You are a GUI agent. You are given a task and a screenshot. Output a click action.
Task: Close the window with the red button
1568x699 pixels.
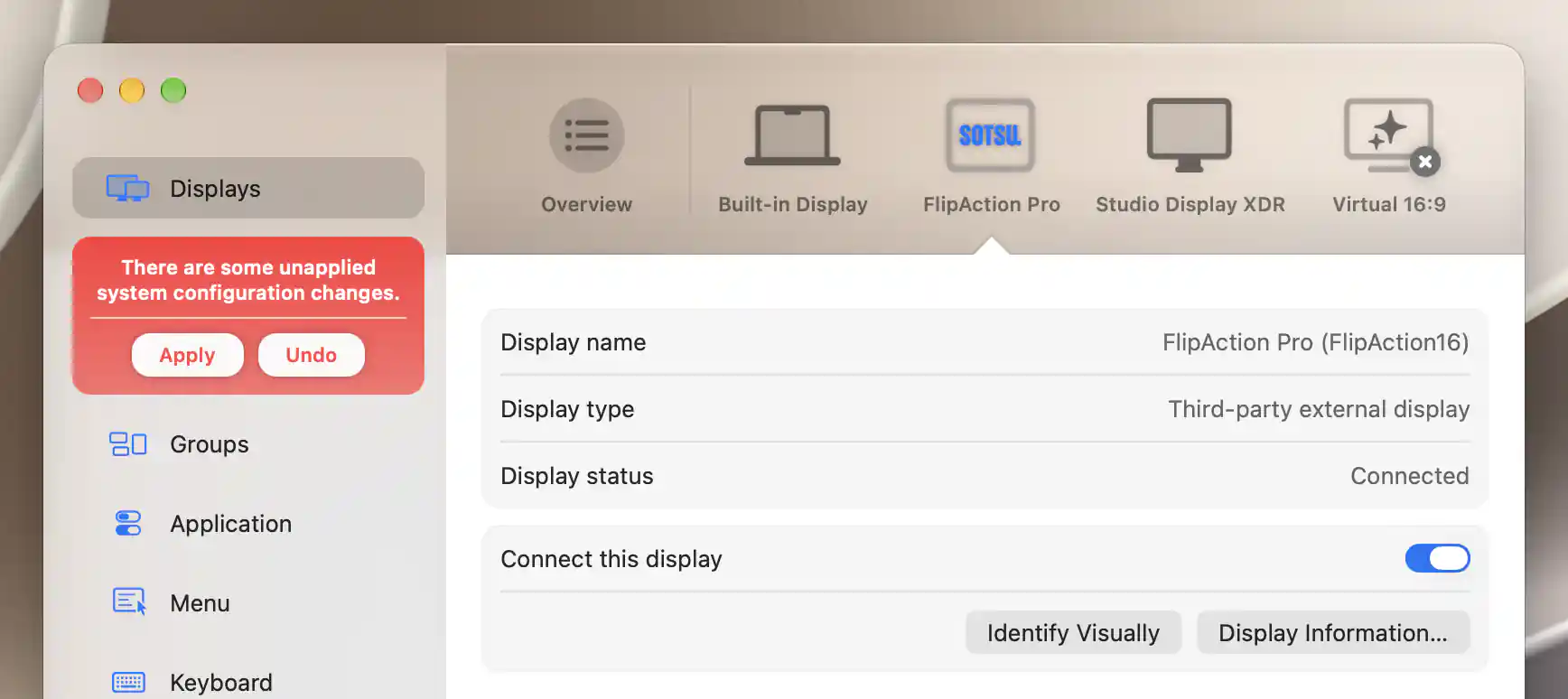pos(90,90)
